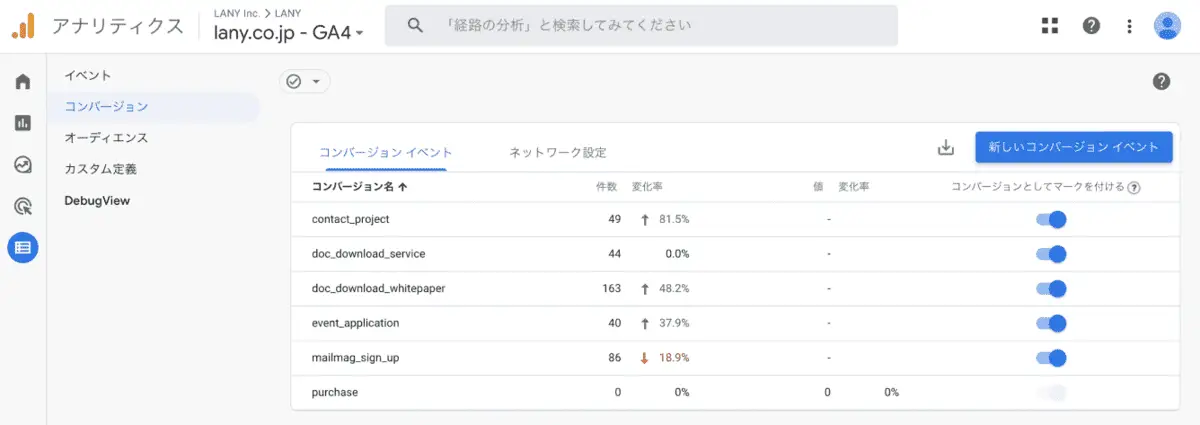This screenshot has height=425, width=1200.
Task: Select イベント in the side menu
Action: (88, 75)
